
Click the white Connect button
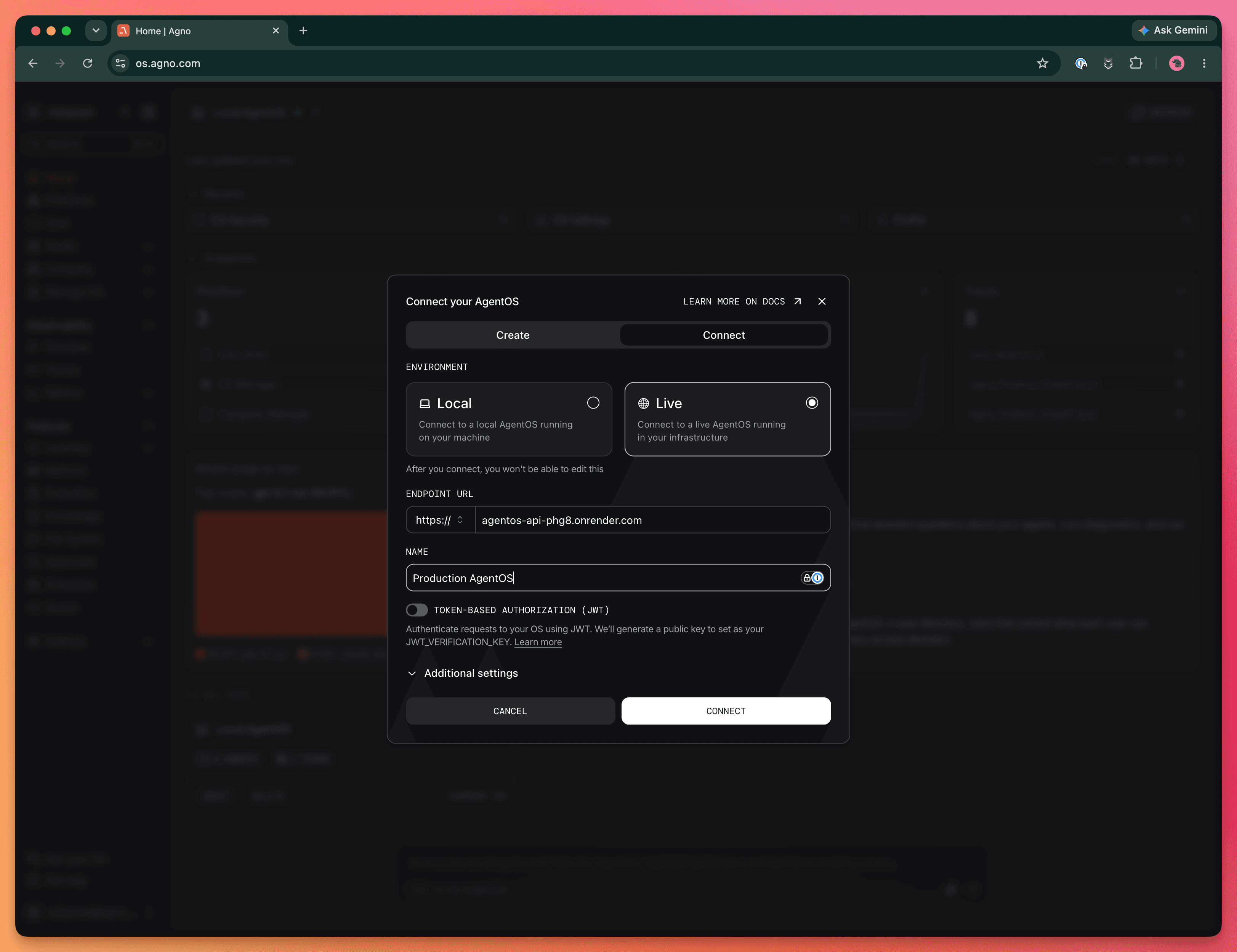pyautogui.click(x=726, y=711)
